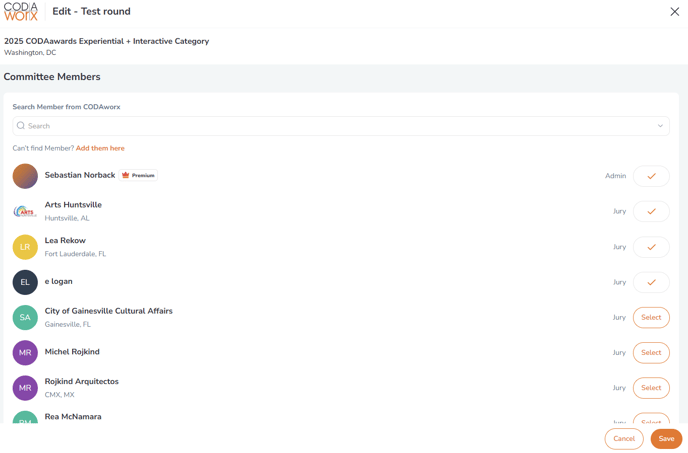Click City of Gainesville SA avatar
This screenshot has height=453, width=688.
[25, 317]
